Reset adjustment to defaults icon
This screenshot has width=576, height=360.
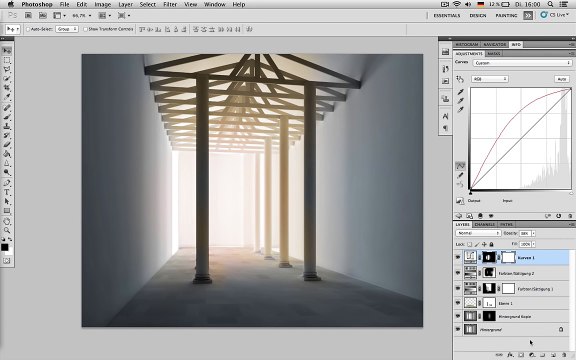pyautogui.click(x=559, y=216)
